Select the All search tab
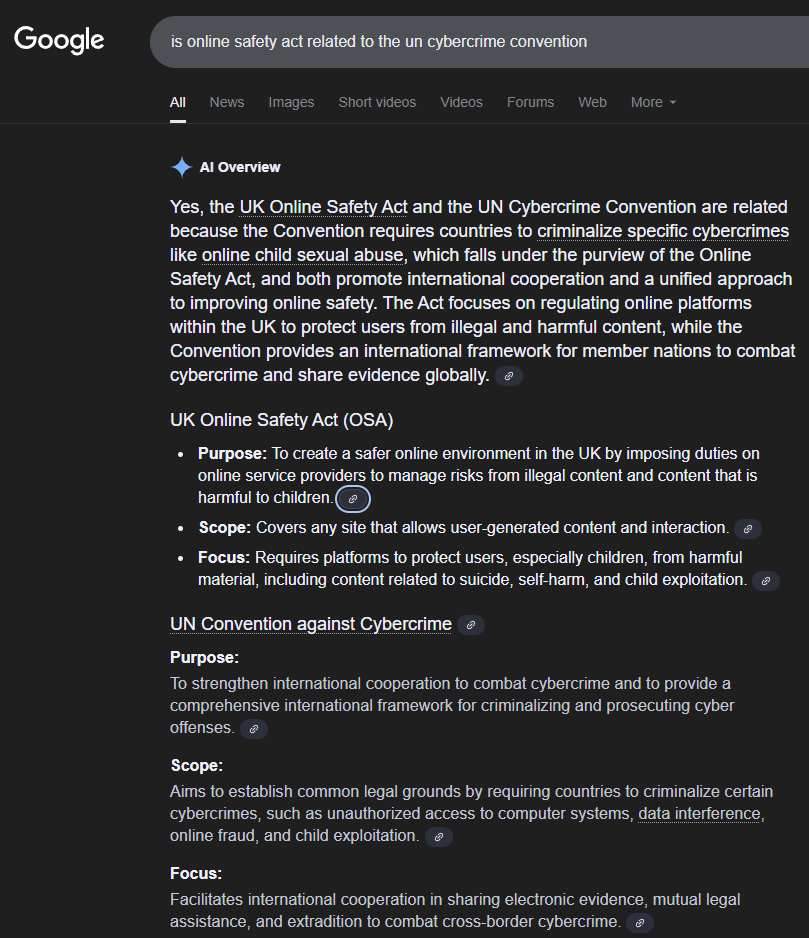809x938 pixels. pos(178,102)
